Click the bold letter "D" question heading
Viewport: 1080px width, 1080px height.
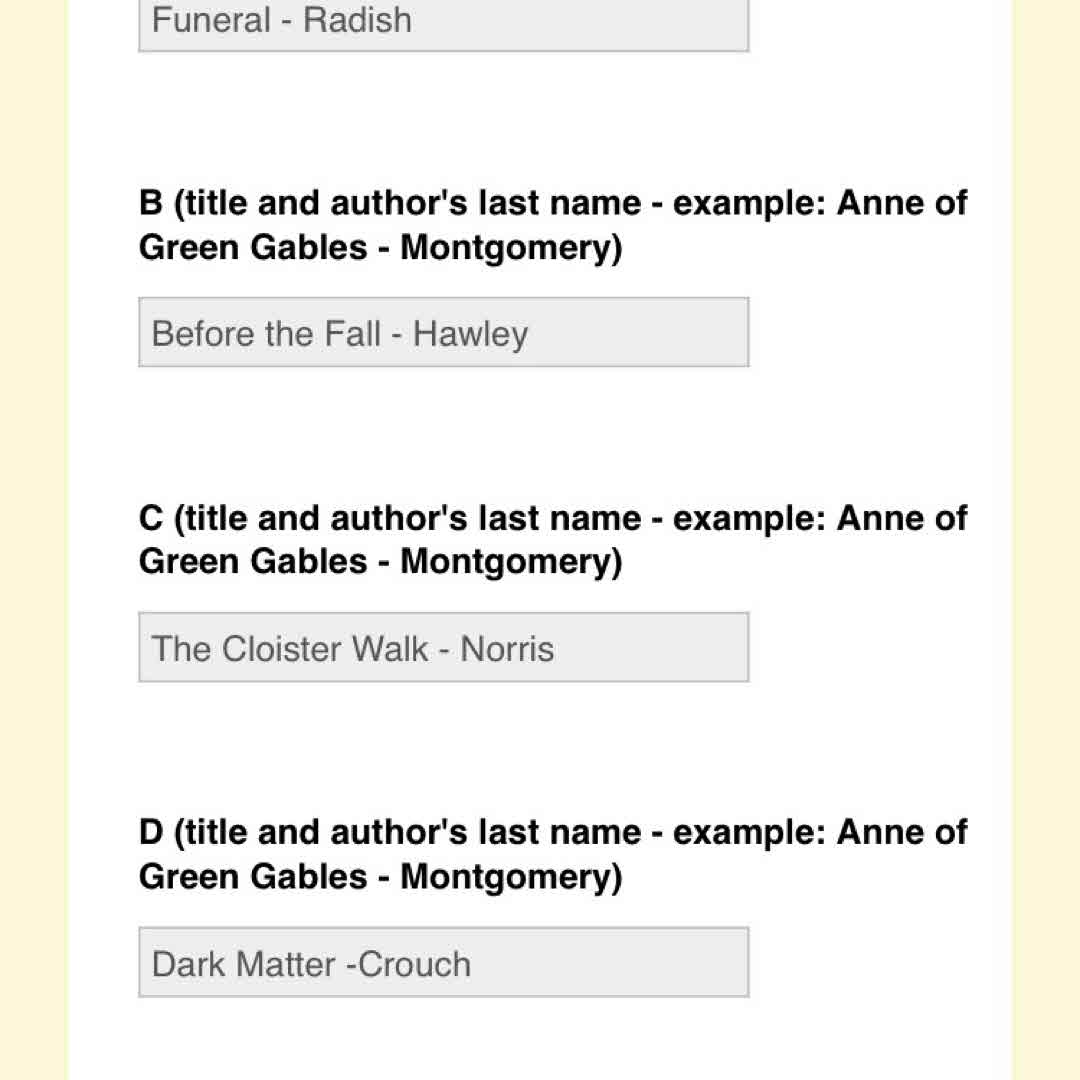(x=151, y=833)
